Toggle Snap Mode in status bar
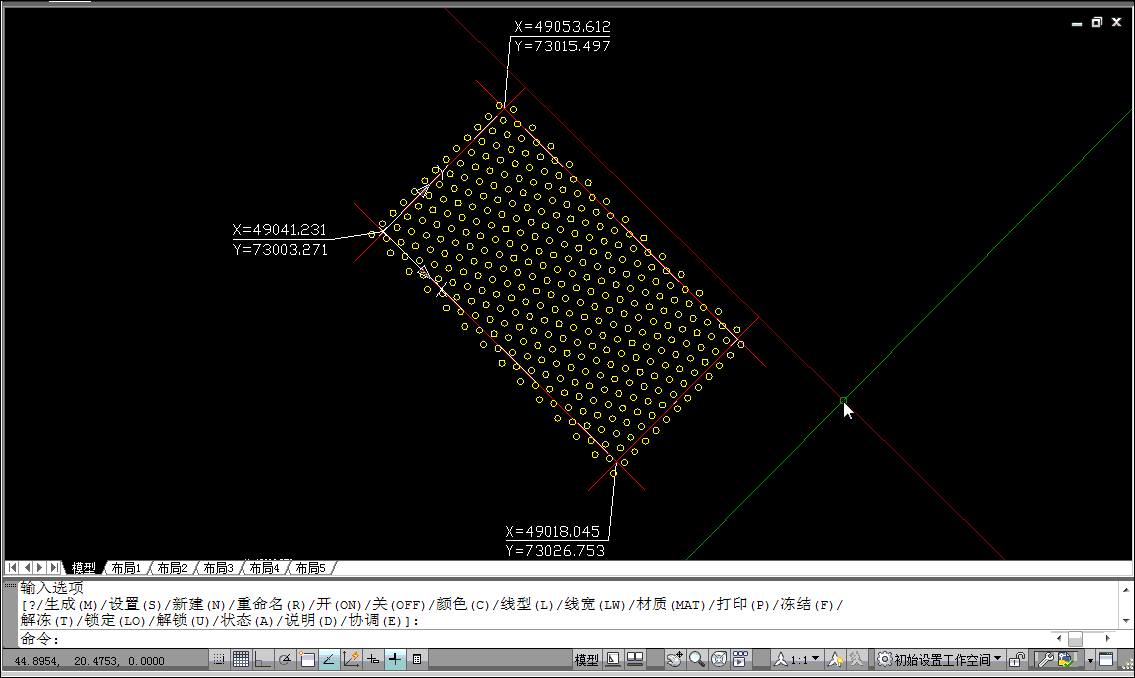Image resolution: width=1135 pixels, height=678 pixels. (x=219, y=659)
